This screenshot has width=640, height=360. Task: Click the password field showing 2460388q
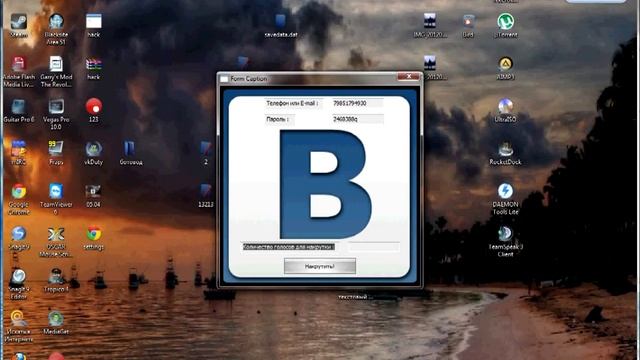358,119
